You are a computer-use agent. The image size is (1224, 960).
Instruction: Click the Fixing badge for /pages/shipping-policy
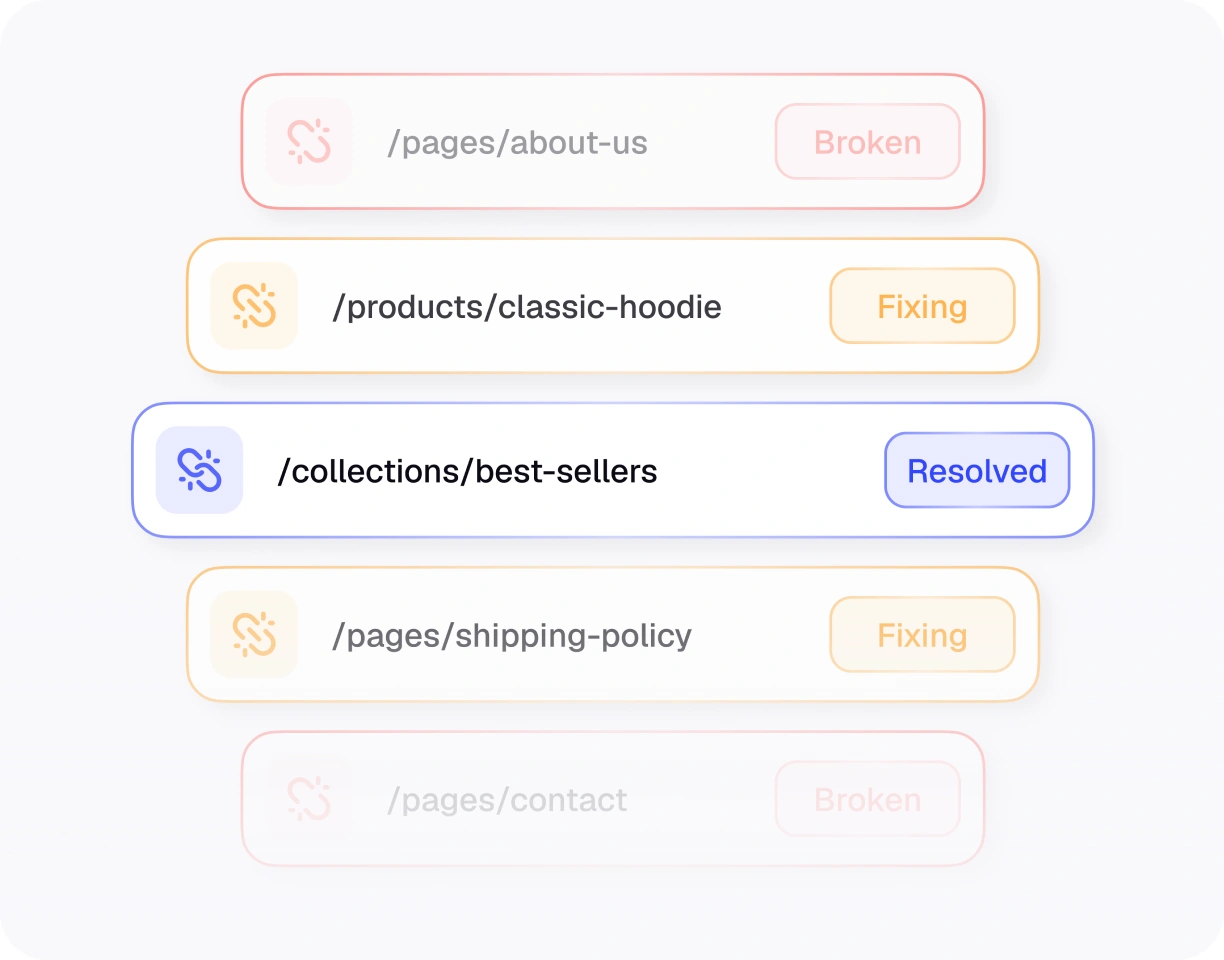[x=922, y=634]
